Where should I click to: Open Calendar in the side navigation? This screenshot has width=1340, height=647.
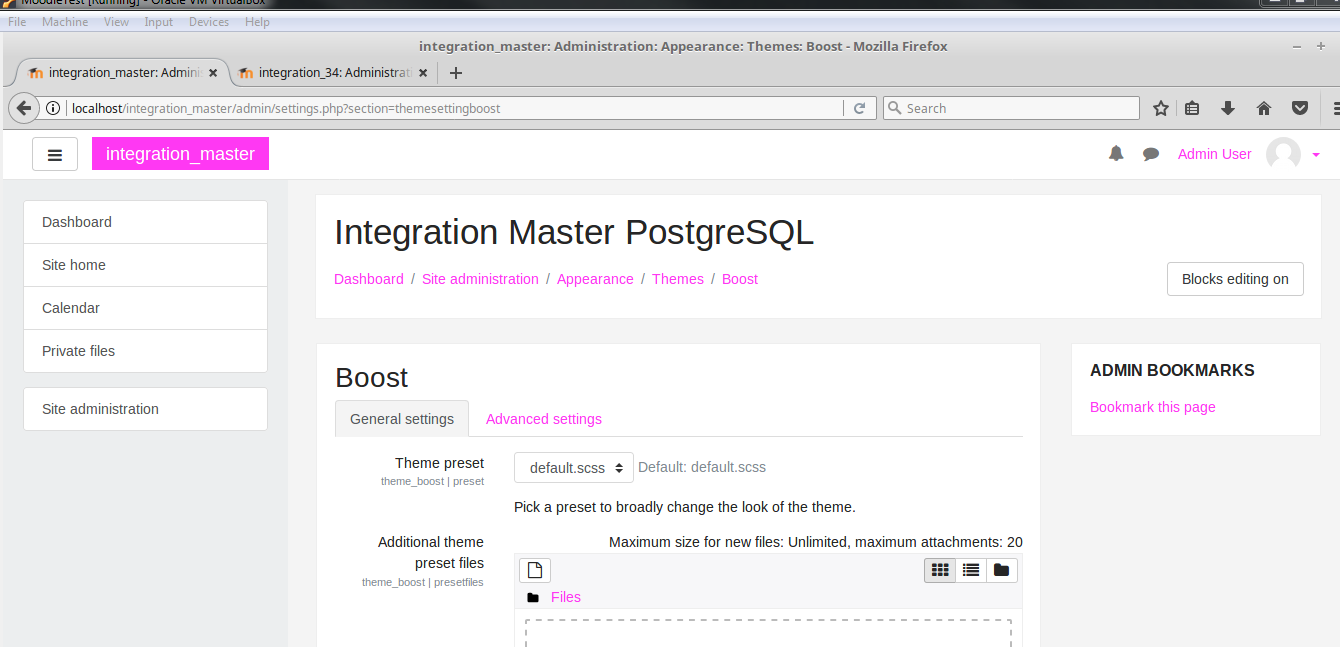[x=145, y=308]
